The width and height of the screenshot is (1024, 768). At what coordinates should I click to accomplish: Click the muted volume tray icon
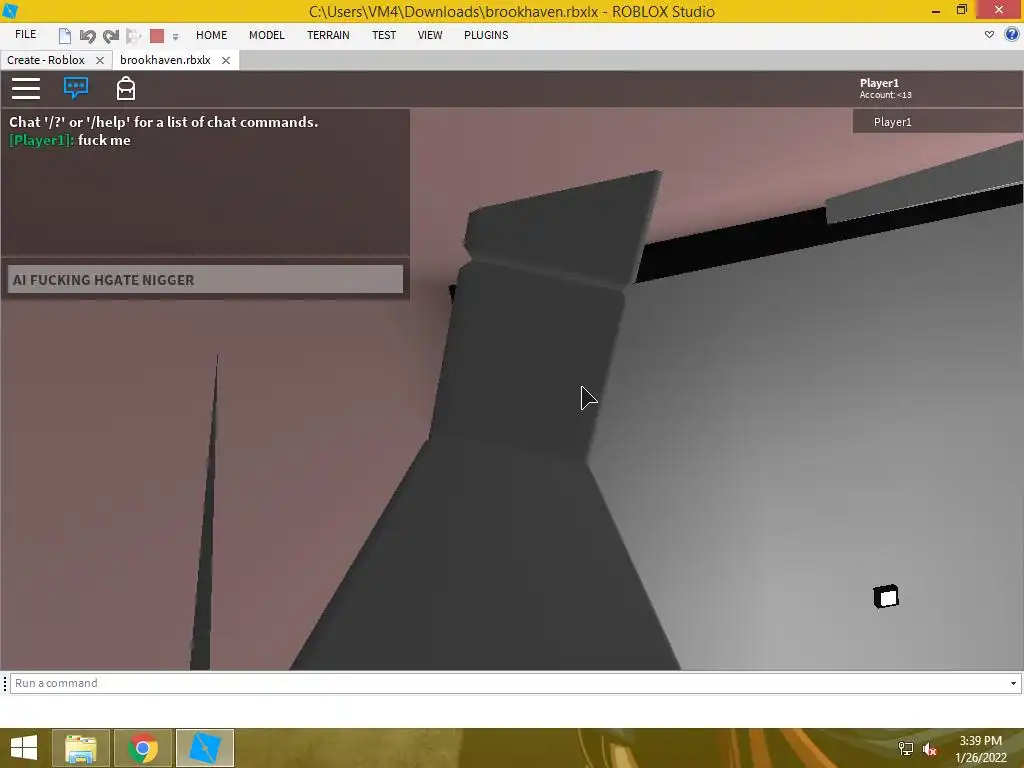pyautogui.click(x=930, y=749)
